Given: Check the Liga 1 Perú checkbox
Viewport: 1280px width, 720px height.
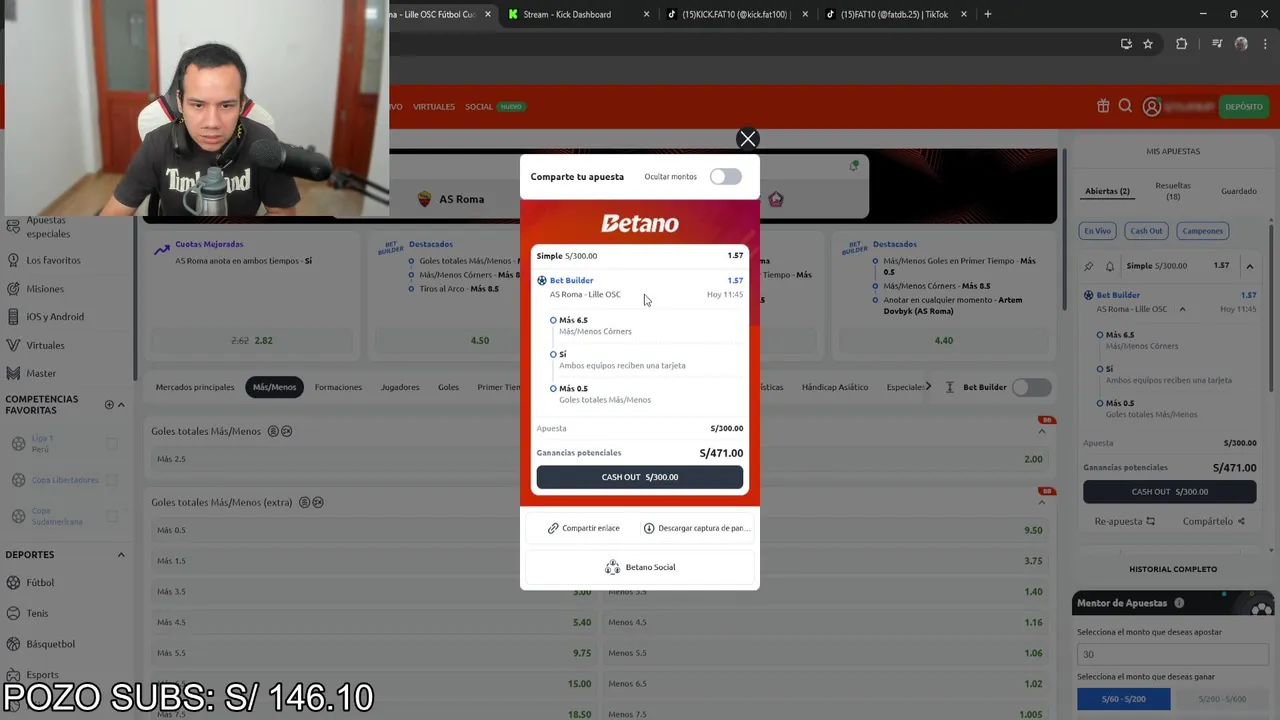Looking at the screenshot, I should (x=112, y=443).
